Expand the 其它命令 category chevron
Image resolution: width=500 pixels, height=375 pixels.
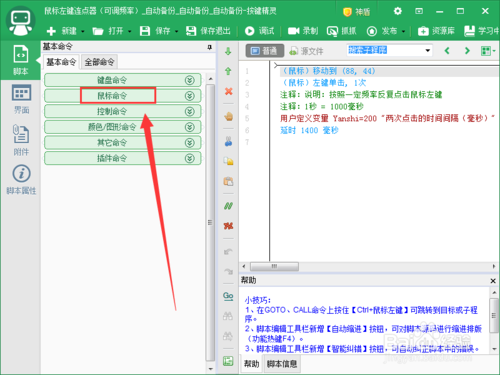pyautogui.click(x=189, y=143)
